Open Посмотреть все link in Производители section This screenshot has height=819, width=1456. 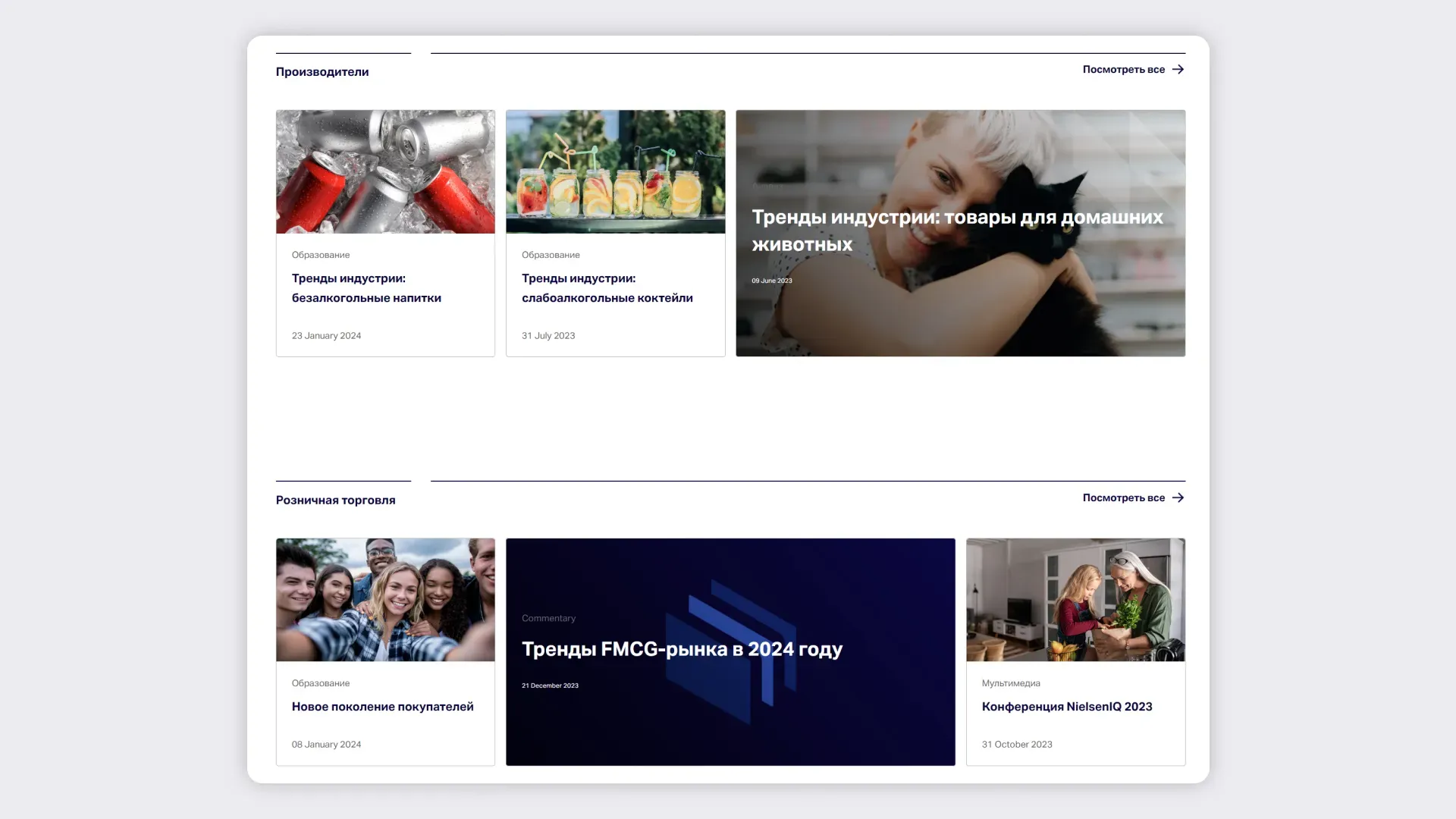(x=1123, y=69)
